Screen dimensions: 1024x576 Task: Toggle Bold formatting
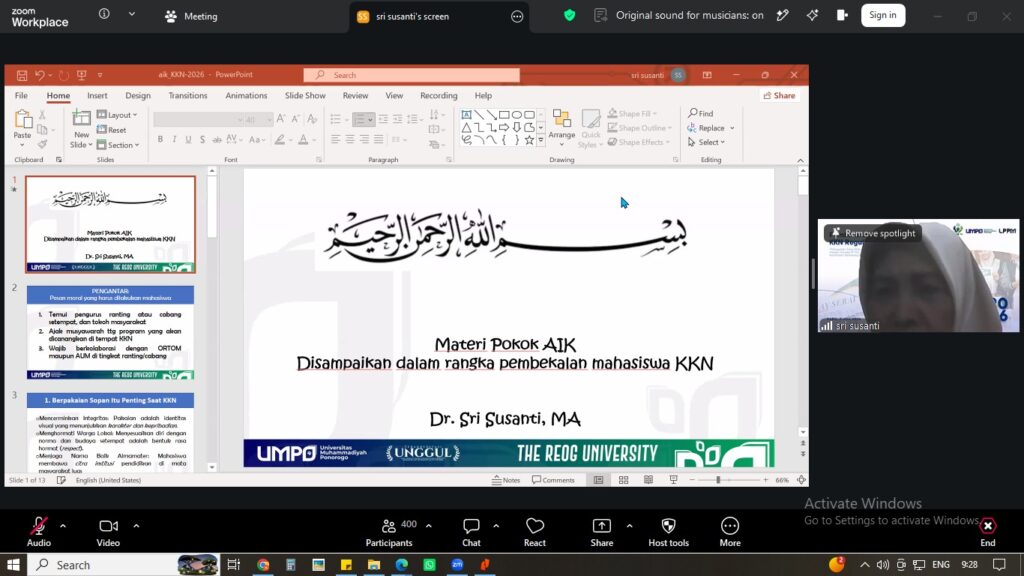[x=160, y=139]
